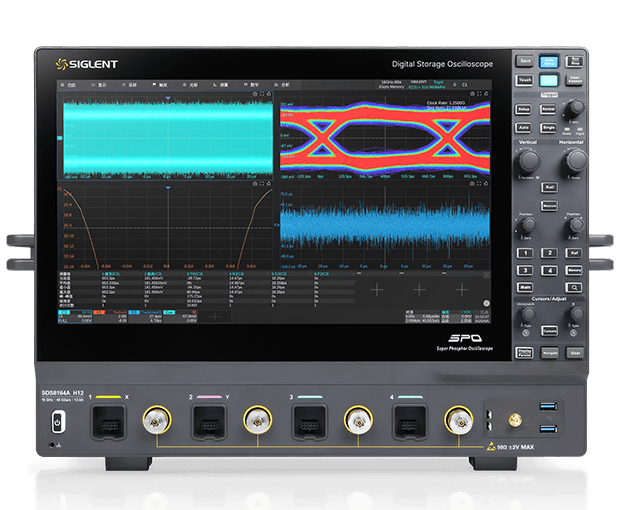Select channel 1 button on keypad
This screenshot has height=510, width=620.
523,254
